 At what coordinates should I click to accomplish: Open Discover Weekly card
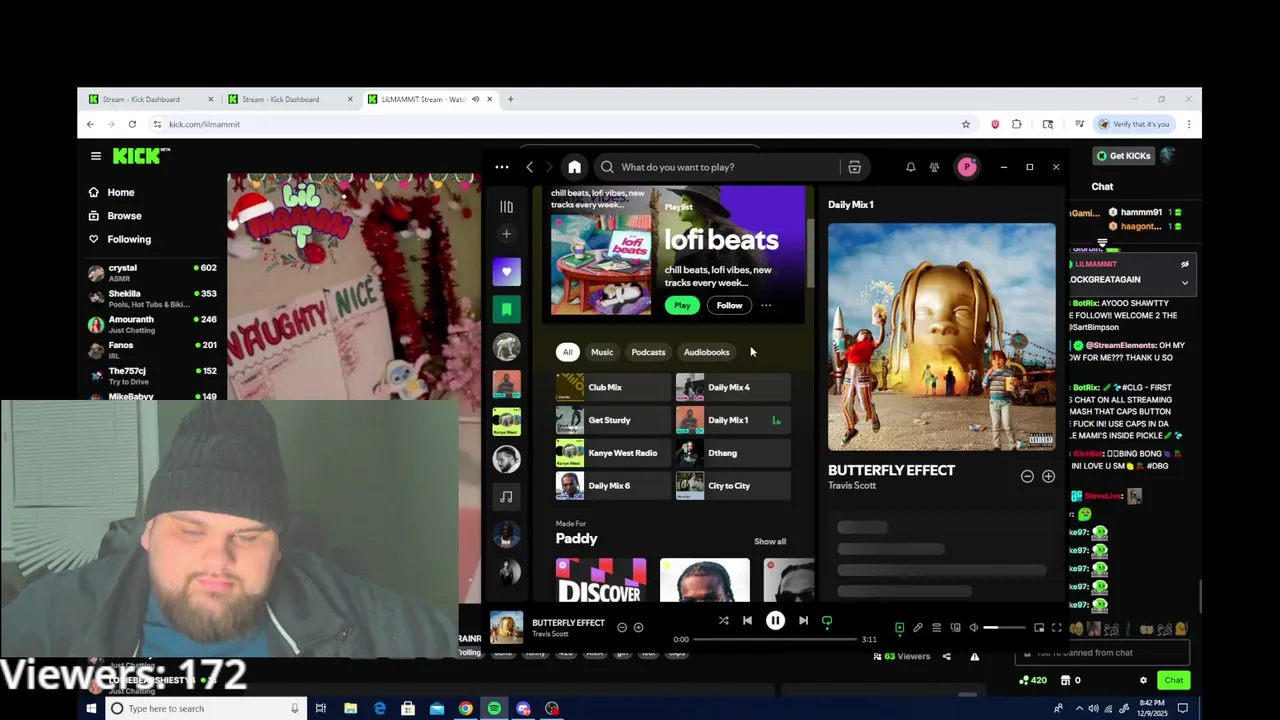click(x=601, y=581)
